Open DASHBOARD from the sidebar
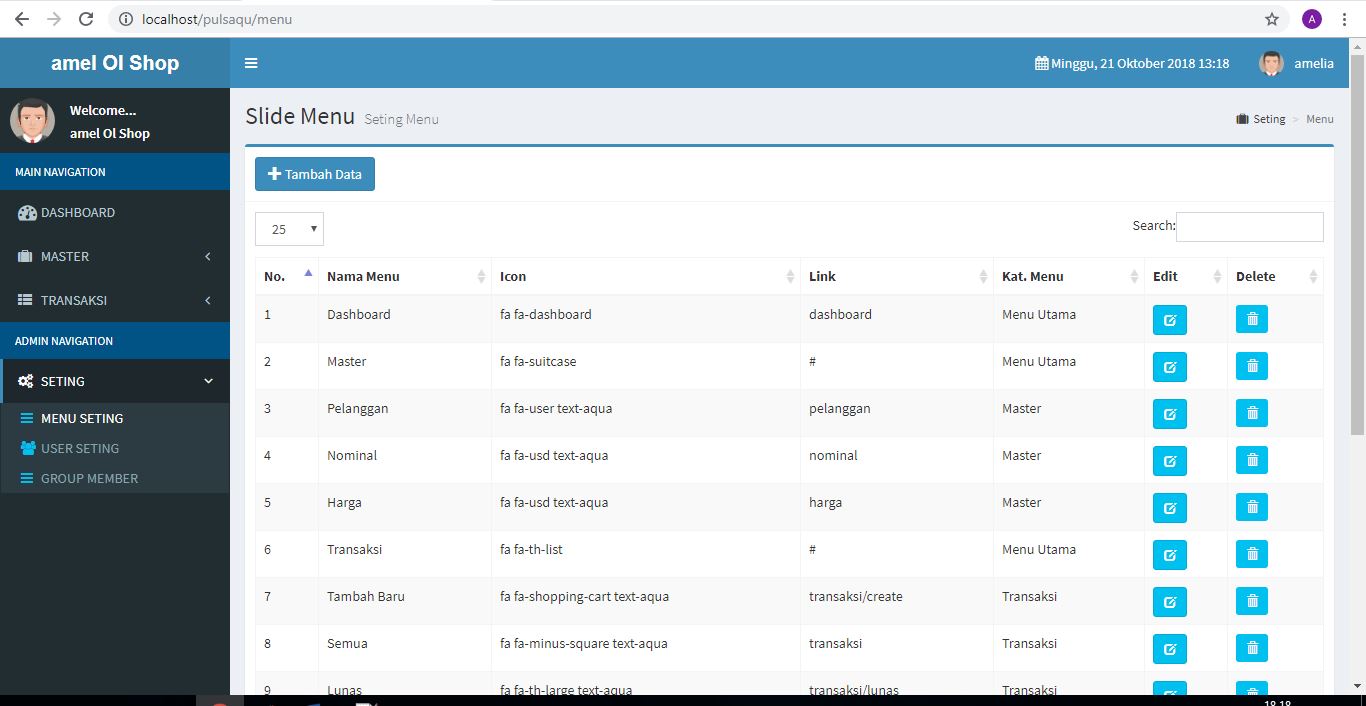The height and width of the screenshot is (706, 1366). (78, 213)
